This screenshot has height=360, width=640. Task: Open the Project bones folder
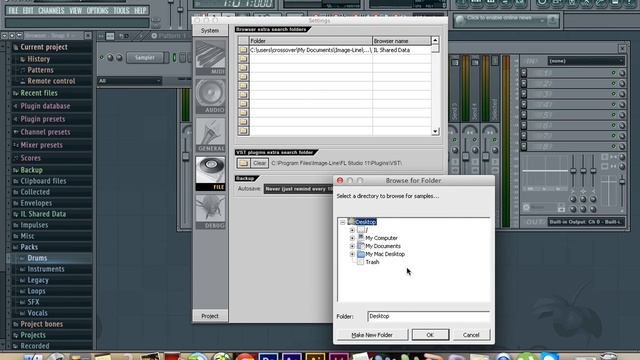click(41, 324)
